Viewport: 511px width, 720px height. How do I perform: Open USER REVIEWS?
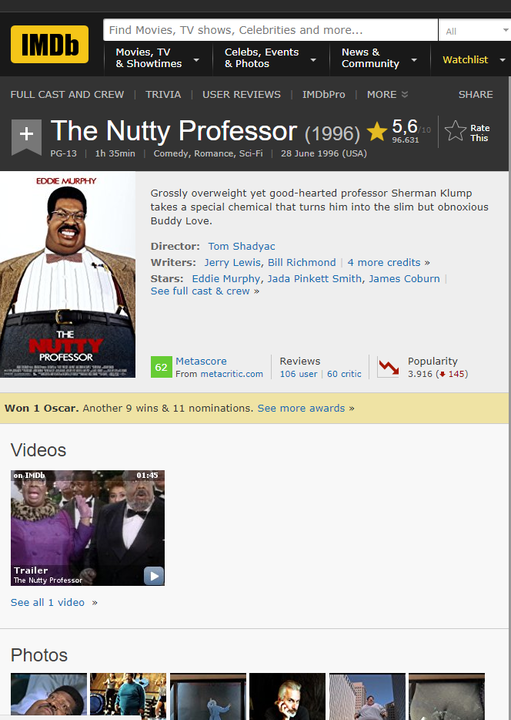pyautogui.click(x=241, y=95)
